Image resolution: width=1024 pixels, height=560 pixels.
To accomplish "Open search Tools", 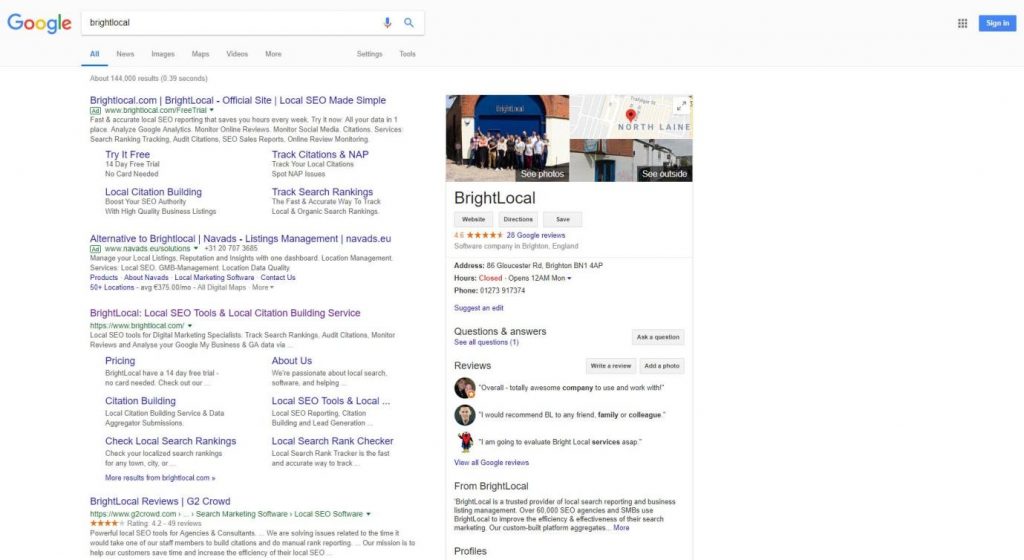I will coord(408,54).
